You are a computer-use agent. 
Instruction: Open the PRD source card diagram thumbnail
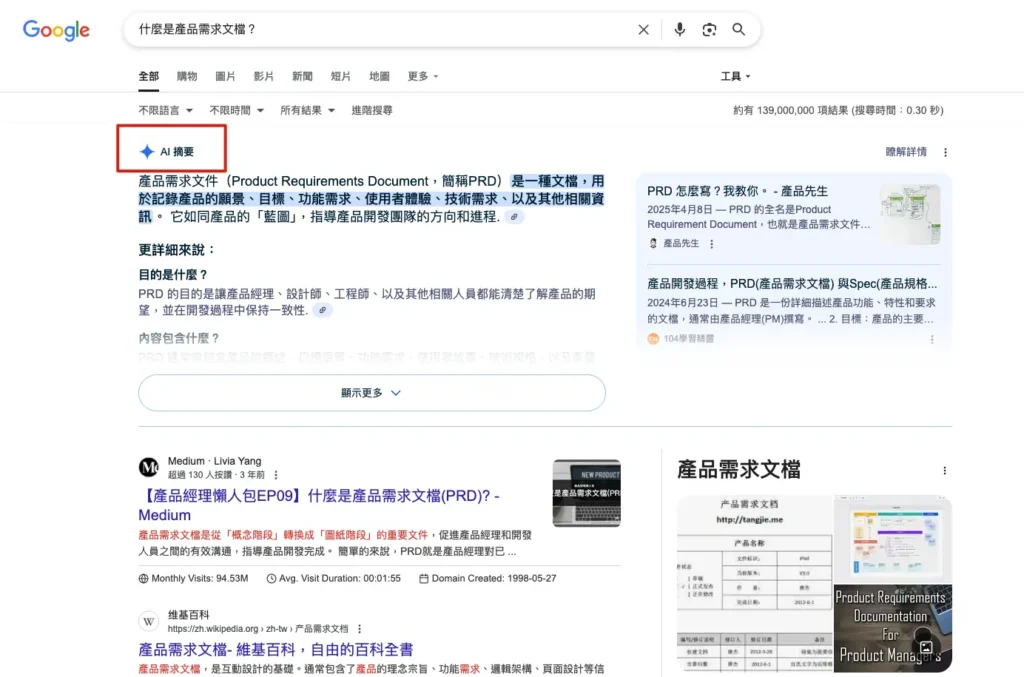coord(910,214)
